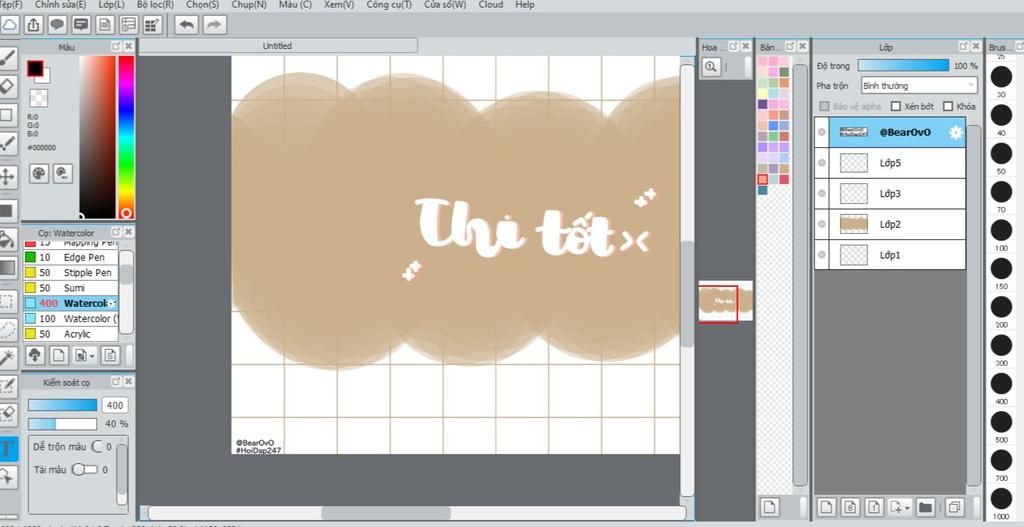Open the Lớp(L) menu
1024x527 pixels.
tap(111, 5)
